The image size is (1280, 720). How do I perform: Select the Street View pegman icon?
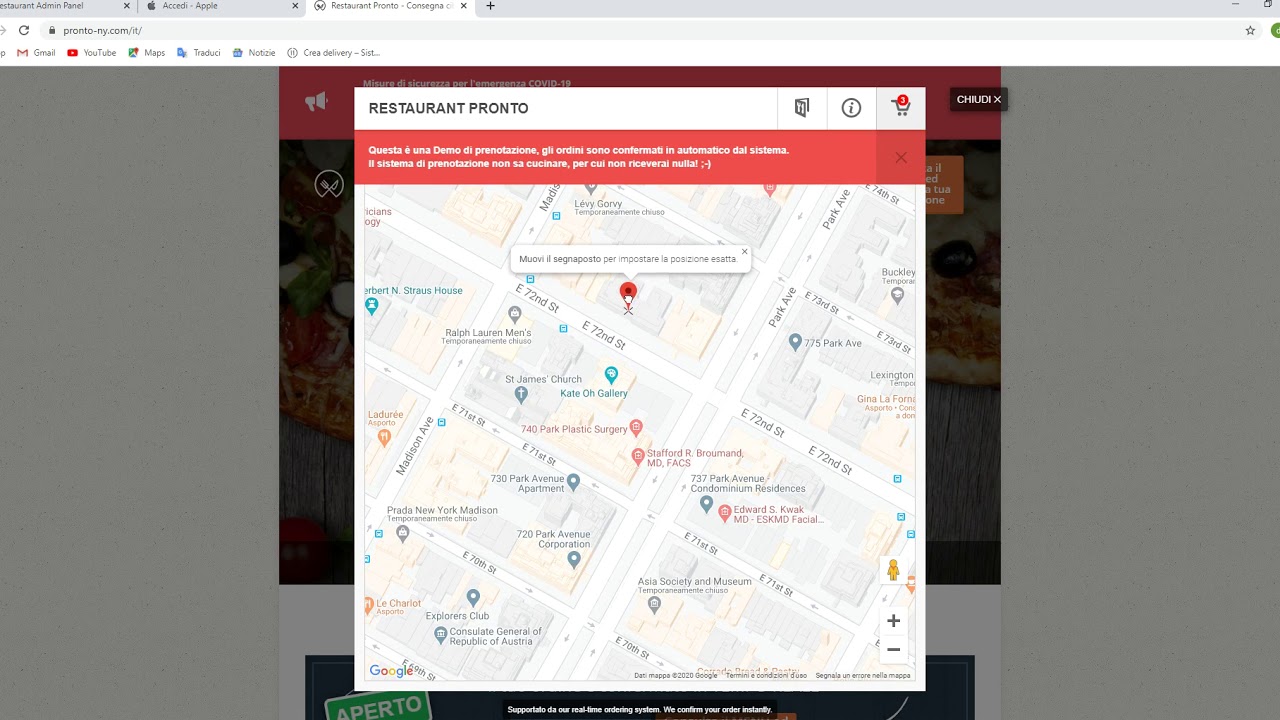[x=893, y=570]
